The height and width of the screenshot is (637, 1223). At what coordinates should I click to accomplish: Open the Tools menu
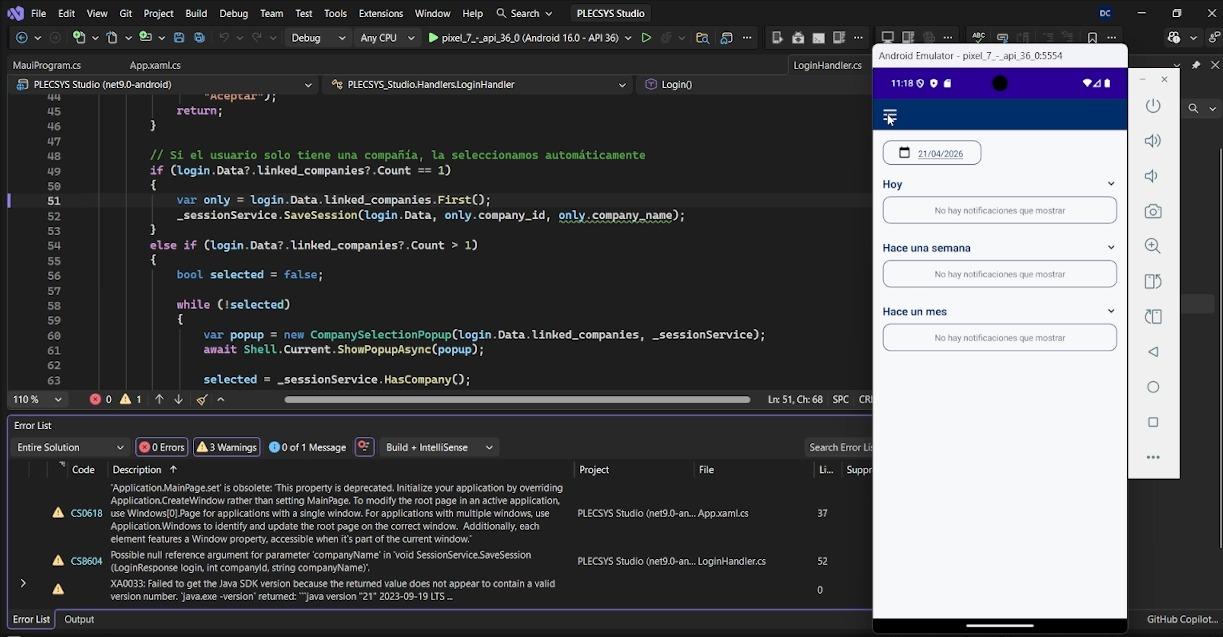[335, 13]
